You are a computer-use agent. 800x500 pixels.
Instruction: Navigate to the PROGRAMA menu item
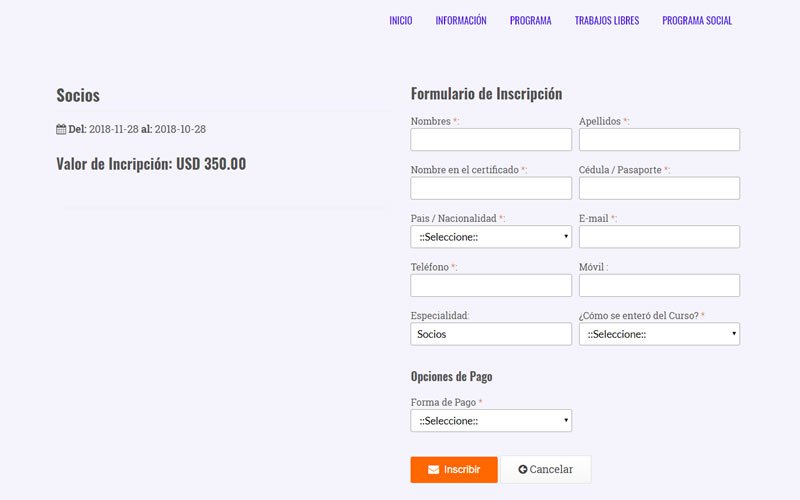point(530,20)
